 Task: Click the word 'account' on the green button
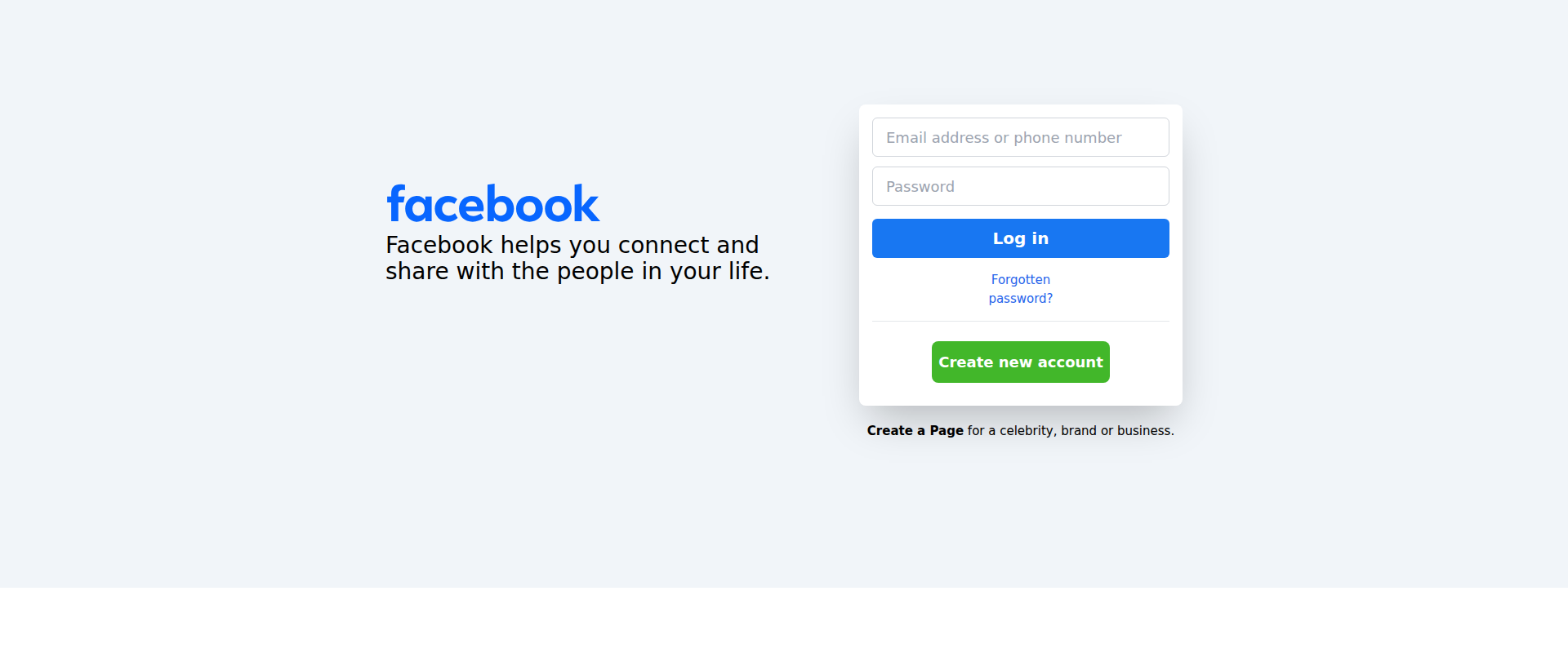pos(1070,362)
